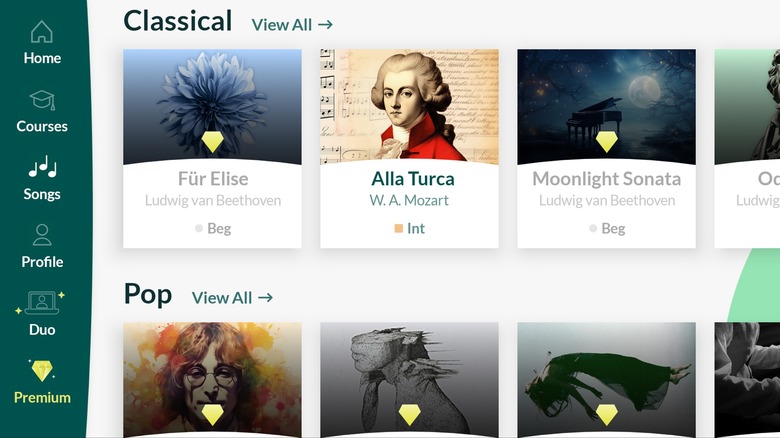Image resolution: width=780 pixels, height=438 pixels.
Task: Click the Mozart portrait thumbnail
Action: coord(409,105)
